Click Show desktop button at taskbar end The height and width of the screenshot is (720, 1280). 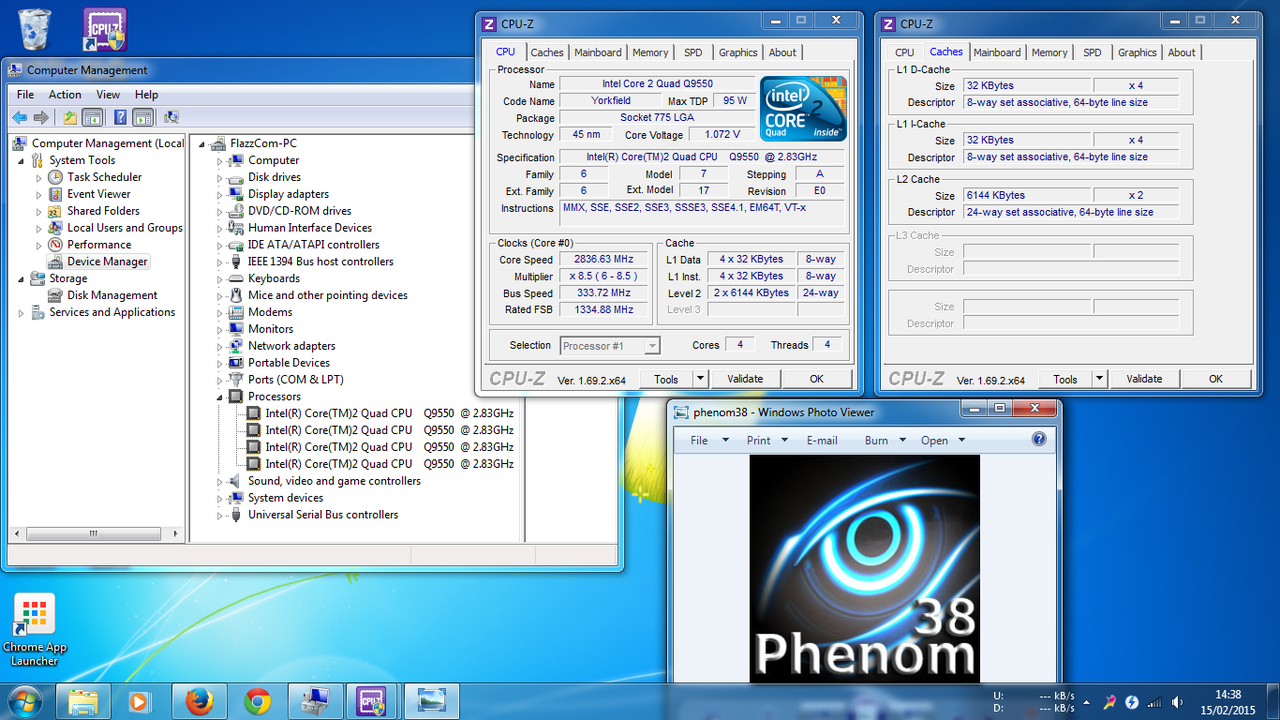tap(1273, 702)
